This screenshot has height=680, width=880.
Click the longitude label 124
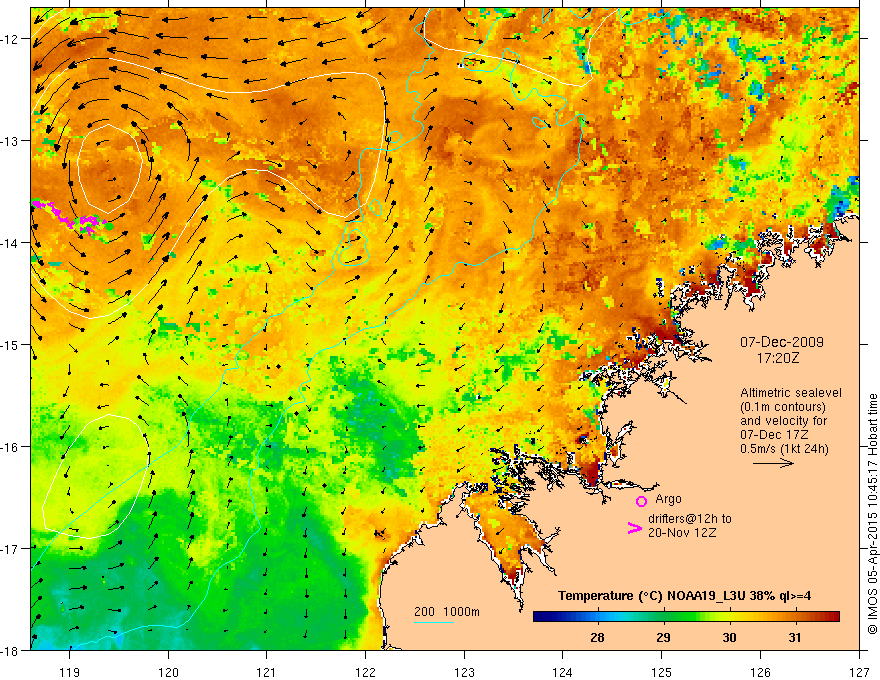pyautogui.click(x=563, y=672)
